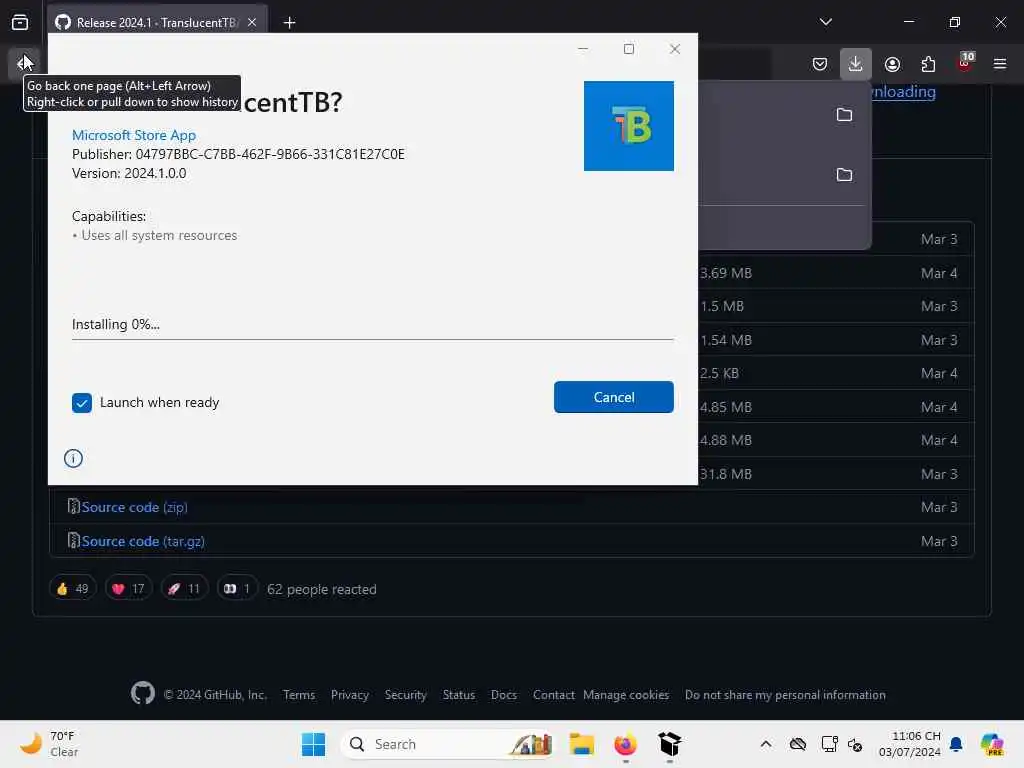Image resolution: width=1024 pixels, height=768 pixels.
Task: Open File Explorer from taskbar
Action: pyautogui.click(x=581, y=744)
